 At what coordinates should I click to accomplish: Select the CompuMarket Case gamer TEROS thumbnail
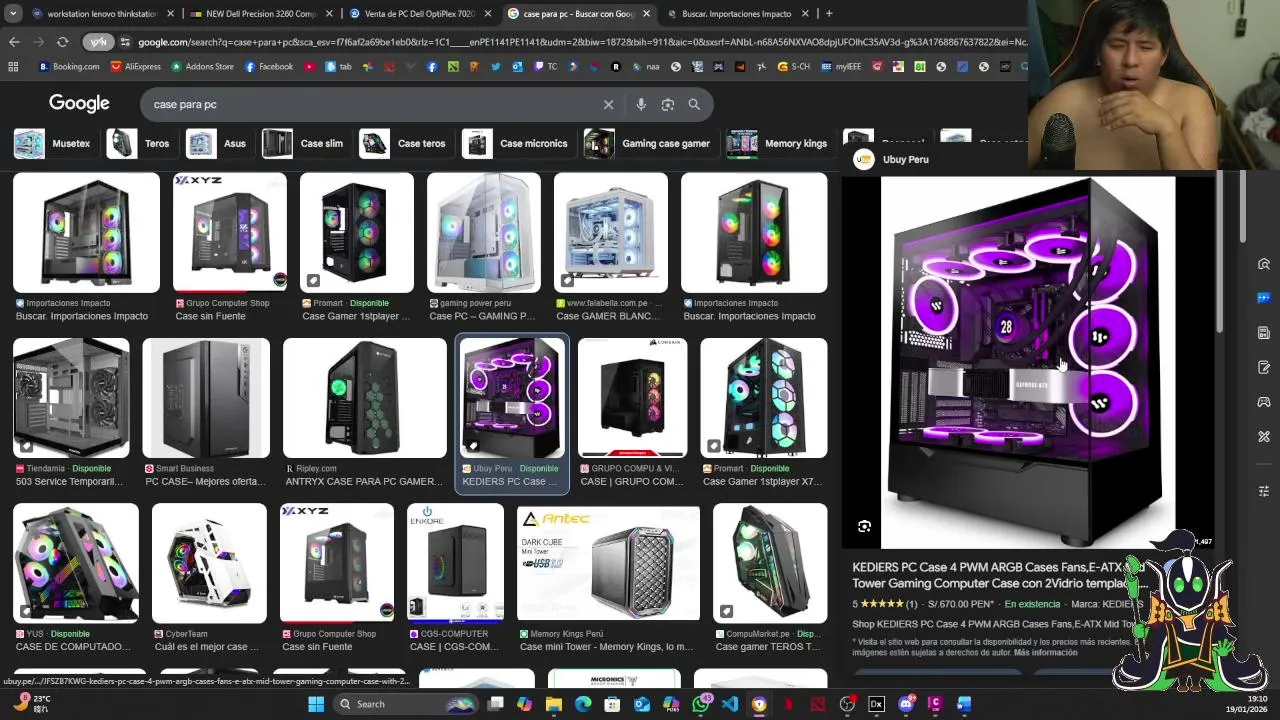click(770, 563)
